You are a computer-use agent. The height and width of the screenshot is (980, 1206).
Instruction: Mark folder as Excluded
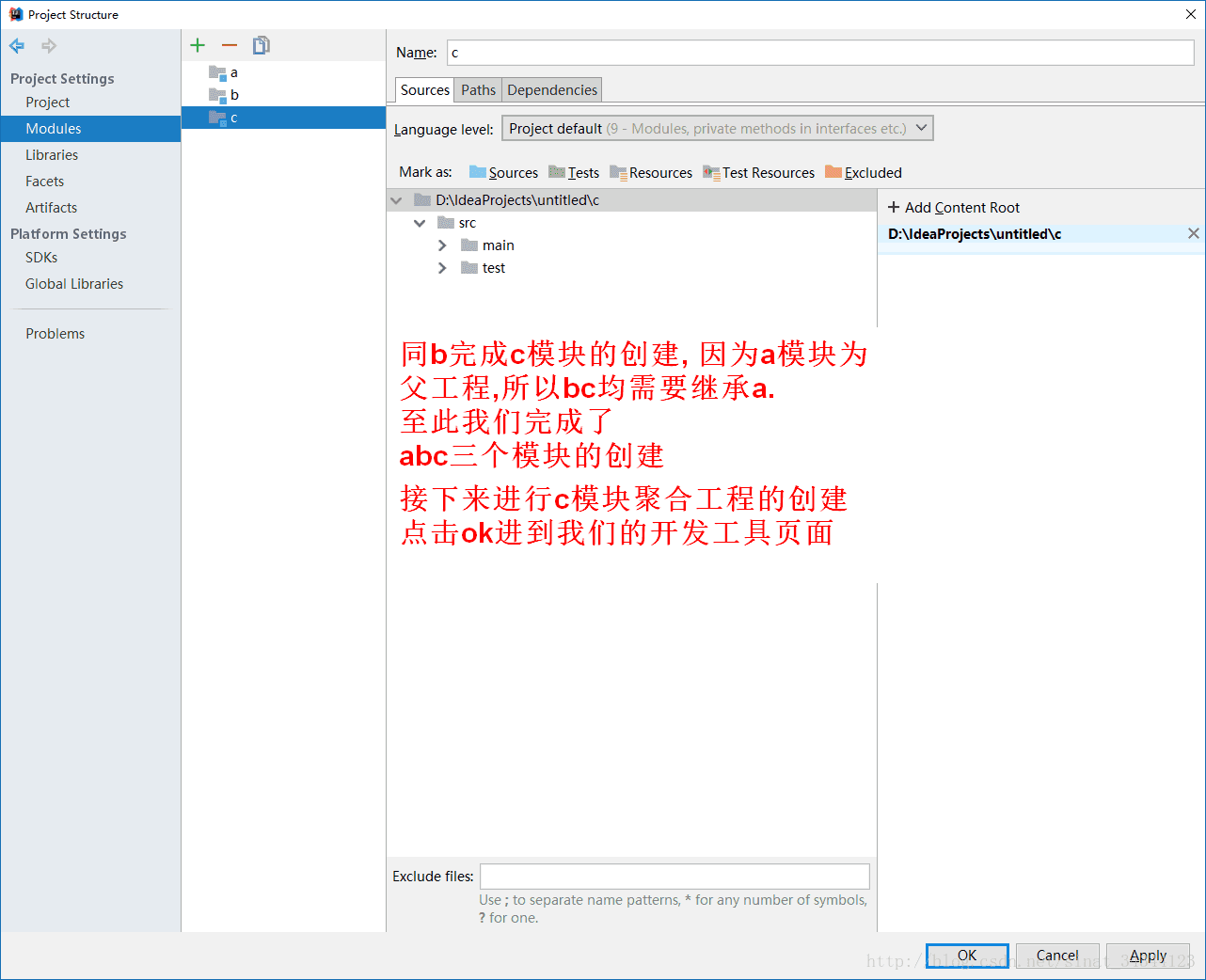point(871,172)
